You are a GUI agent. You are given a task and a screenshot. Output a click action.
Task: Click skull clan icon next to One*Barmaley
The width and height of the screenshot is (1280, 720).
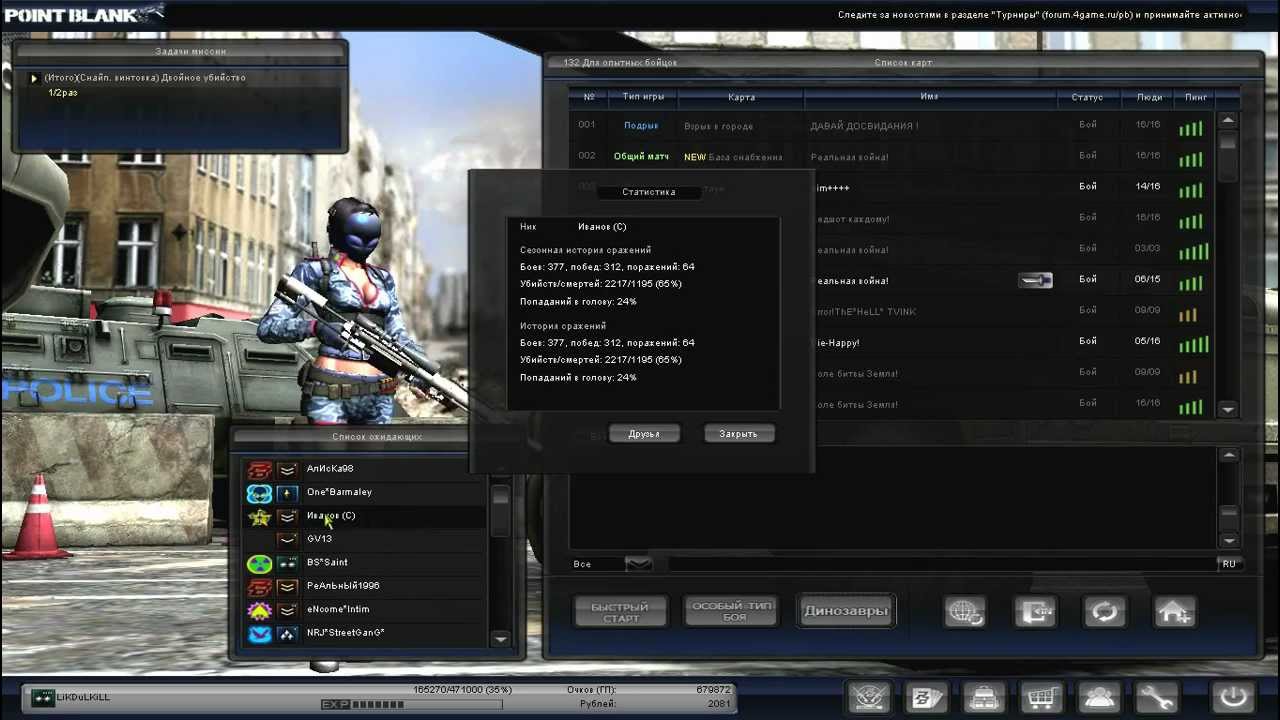coord(259,493)
